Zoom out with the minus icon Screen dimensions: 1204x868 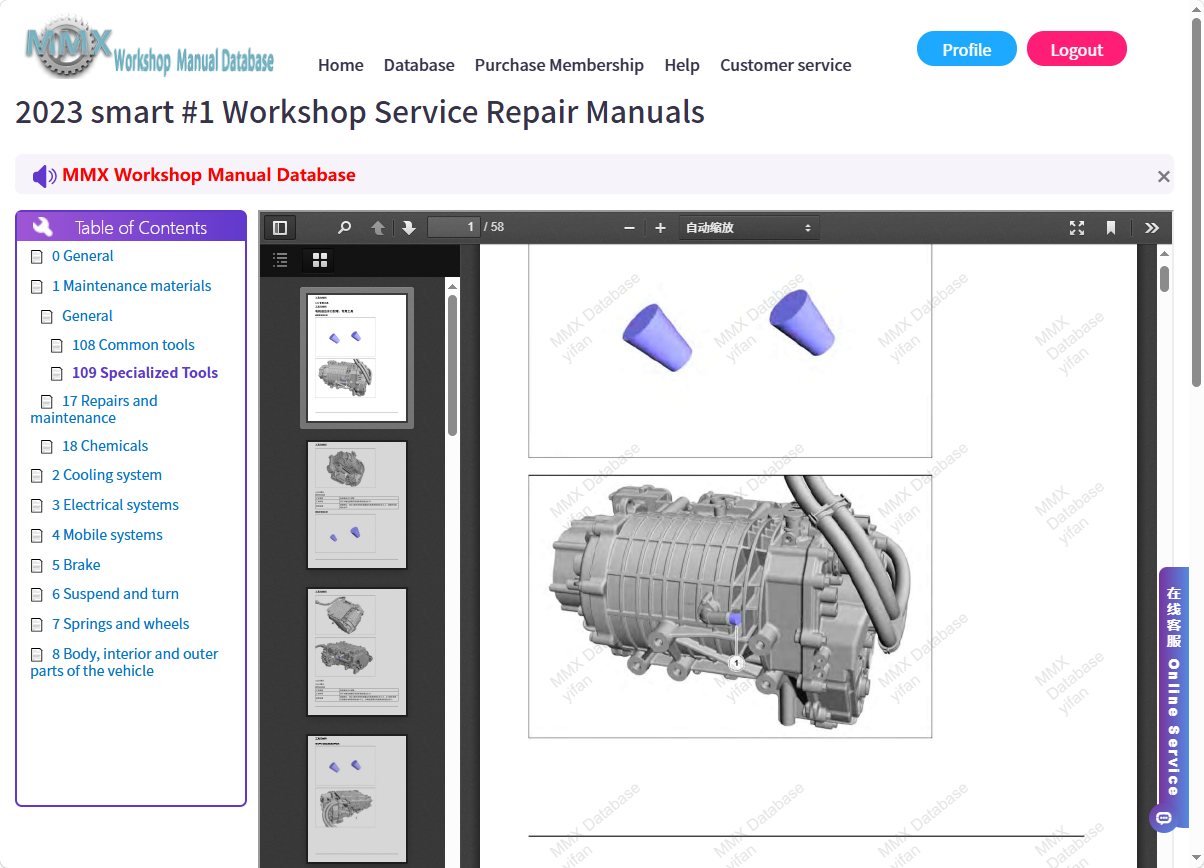pyautogui.click(x=629, y=228)
